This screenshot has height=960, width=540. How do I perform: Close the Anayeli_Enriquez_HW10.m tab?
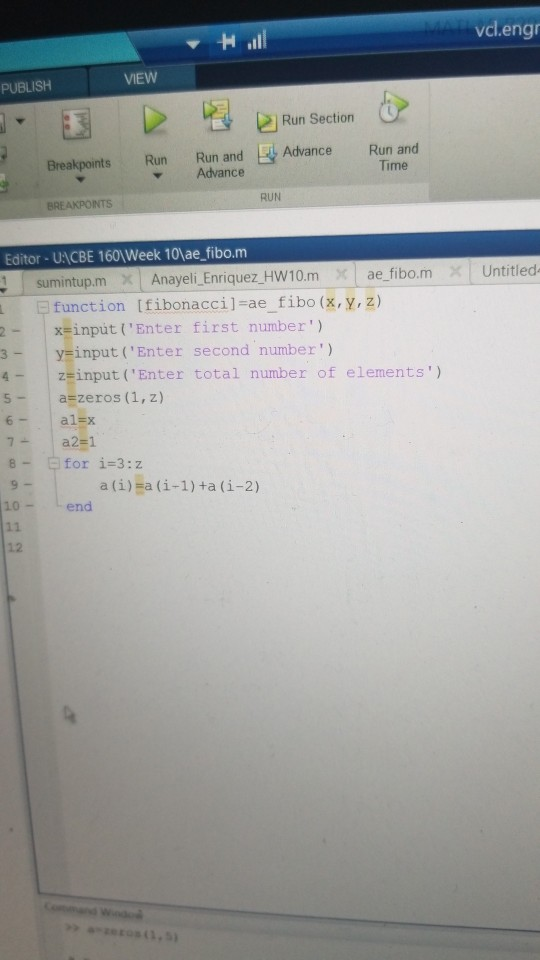[x=343, y=275]
